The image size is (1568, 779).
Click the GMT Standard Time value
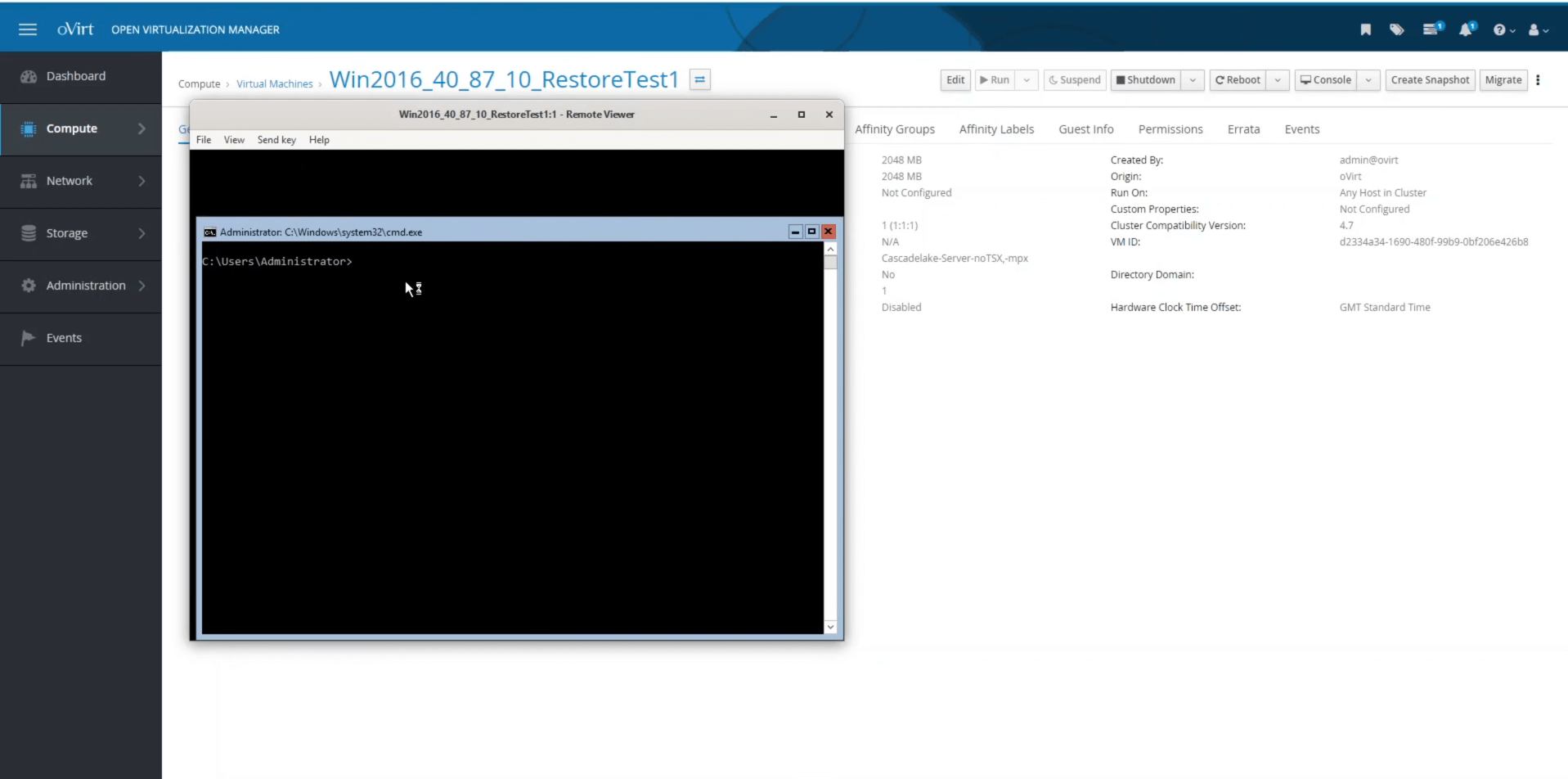coord(1385,308)
